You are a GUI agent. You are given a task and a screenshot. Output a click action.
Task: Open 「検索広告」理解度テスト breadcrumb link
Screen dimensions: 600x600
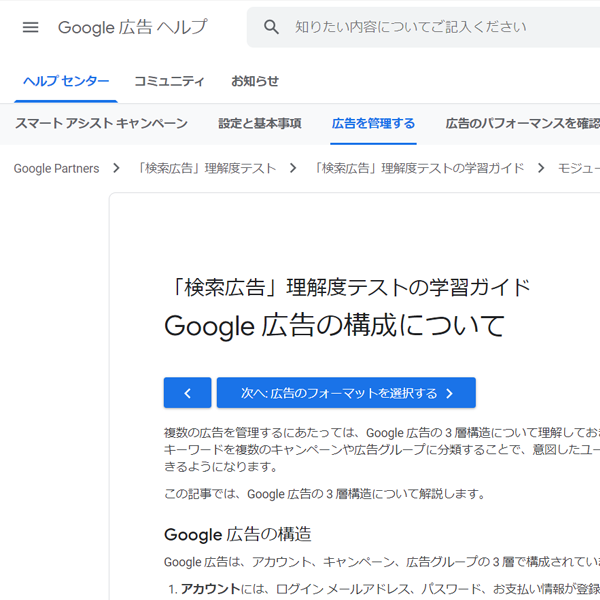coord(207,168)
